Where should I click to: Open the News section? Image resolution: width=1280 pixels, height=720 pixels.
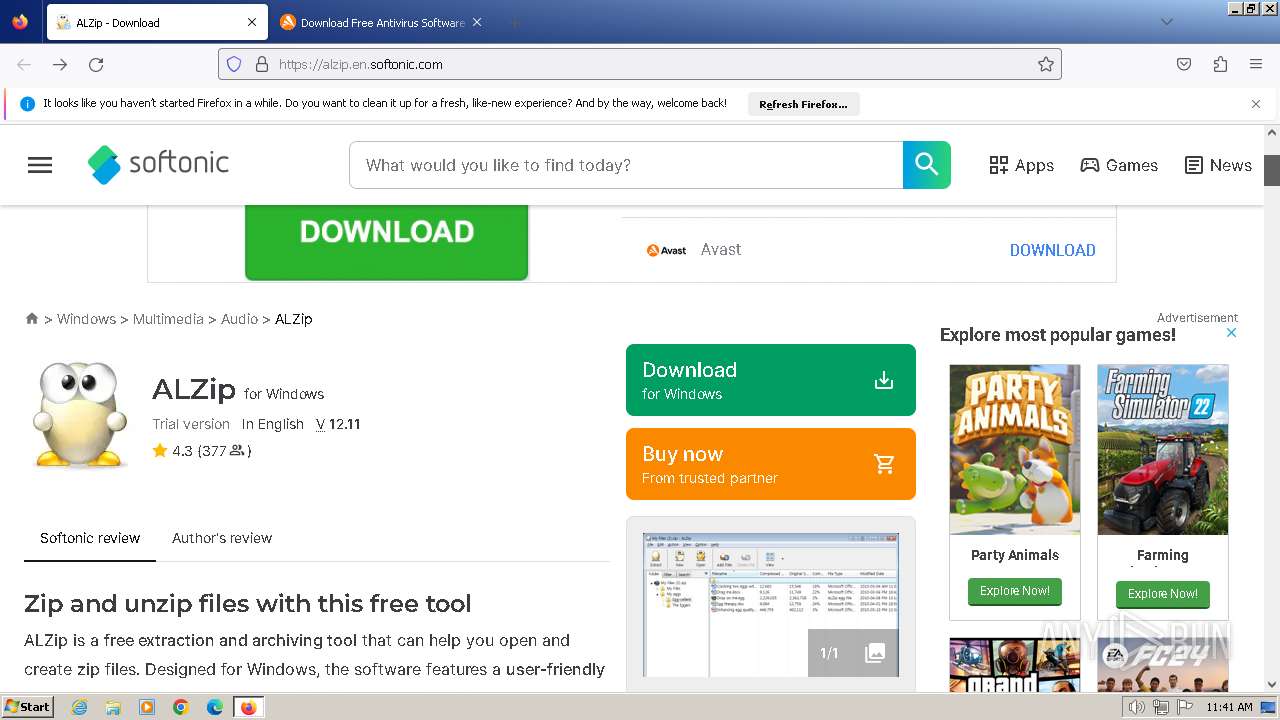click(x=1218, y=165)
